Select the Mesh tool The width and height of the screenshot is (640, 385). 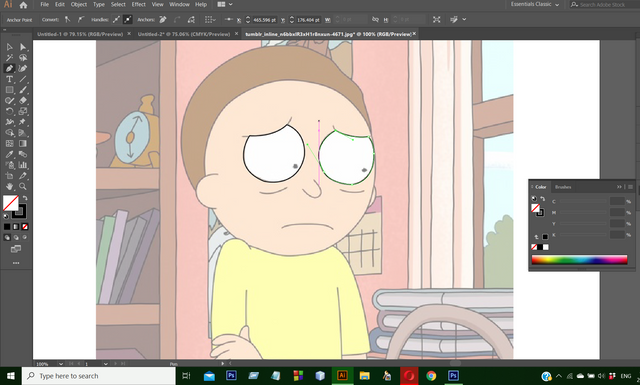tap(9, 143)
